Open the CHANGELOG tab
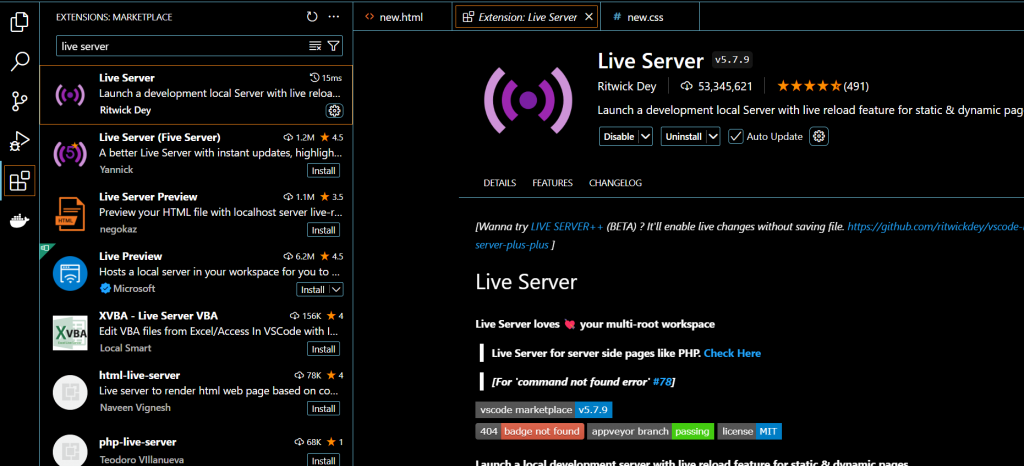Screen dimensions: 1024x466 (615, 183)
